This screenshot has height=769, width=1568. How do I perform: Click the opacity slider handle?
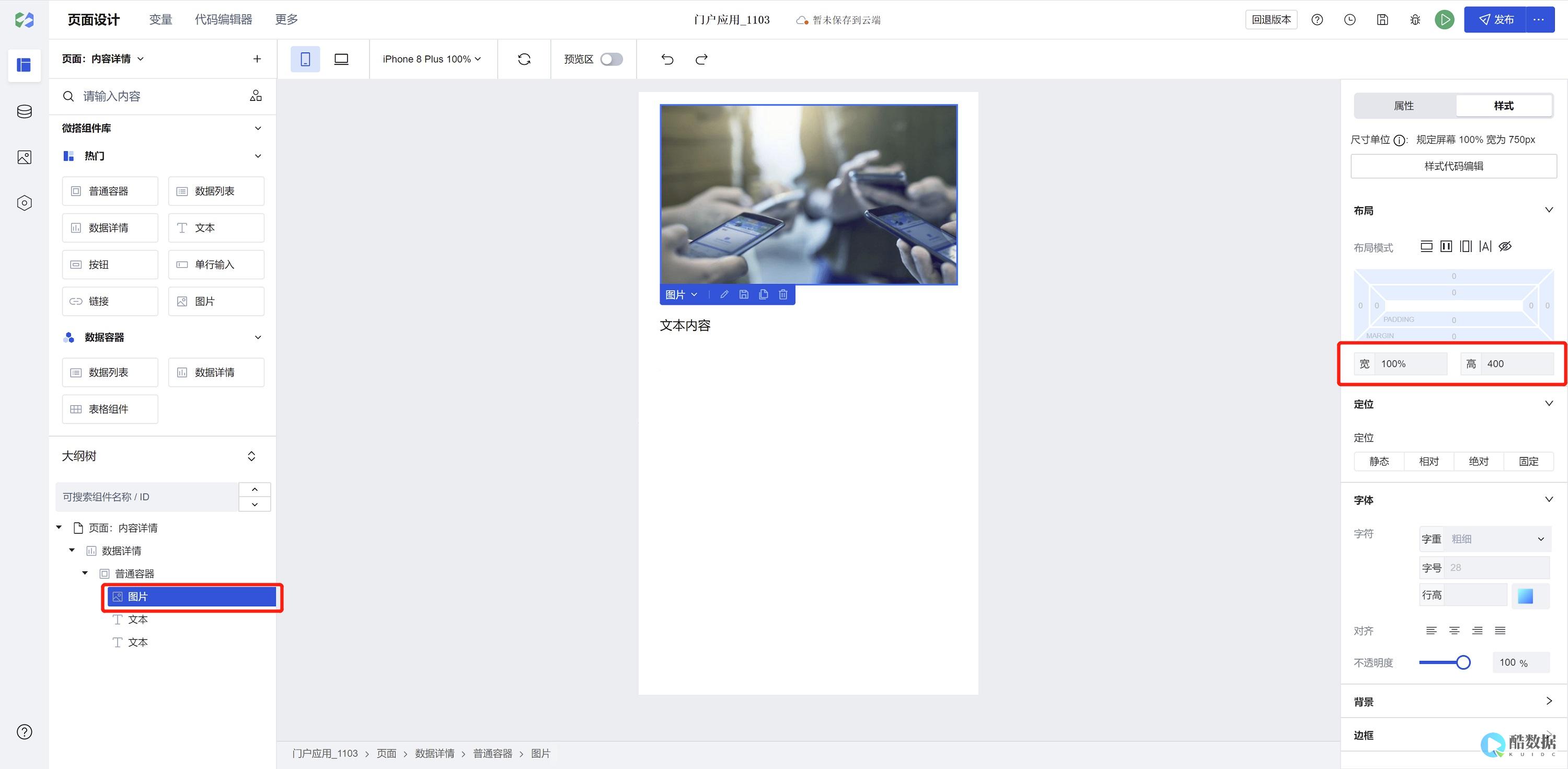click(1463, 662)
